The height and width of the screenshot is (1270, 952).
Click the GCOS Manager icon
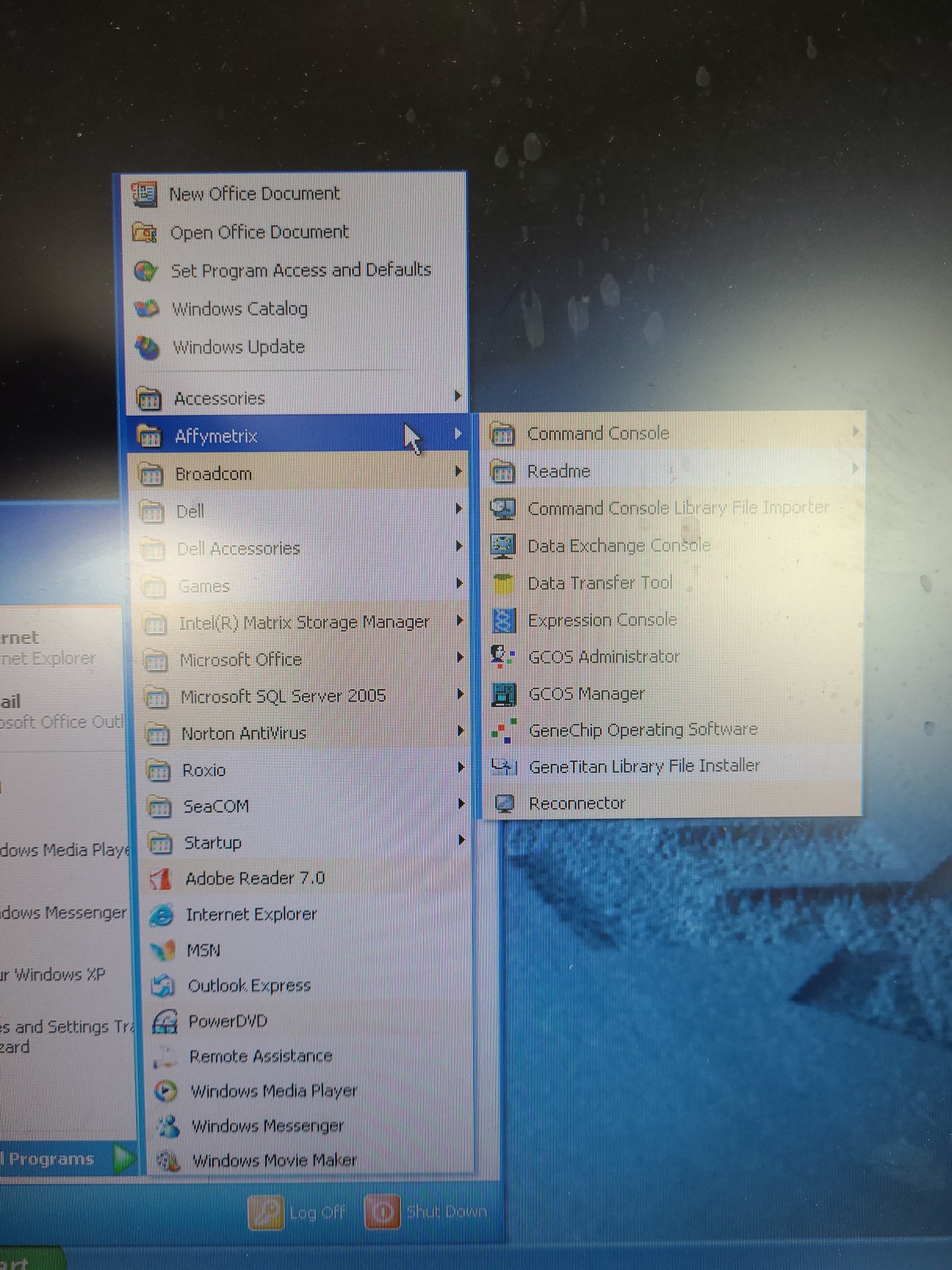point(504,694)
